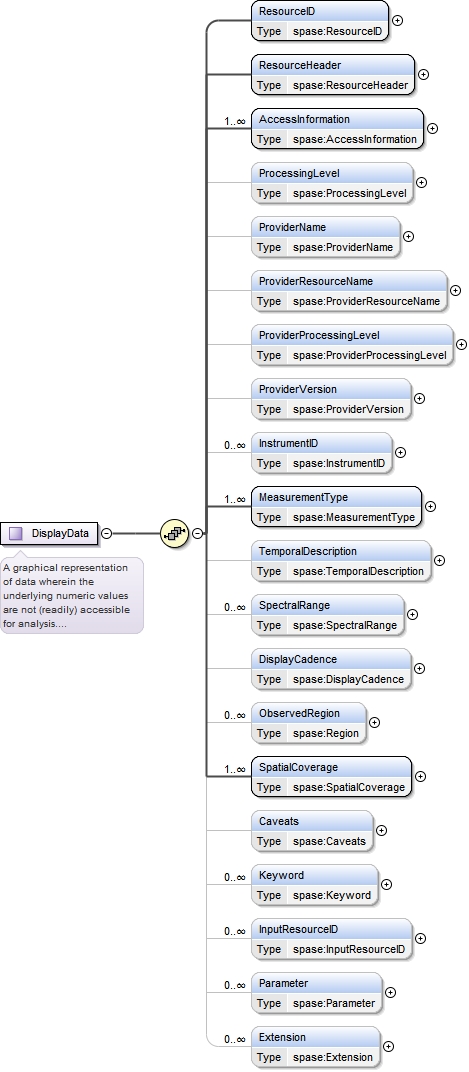Click the spase:InputResourceID type value
This screenshot has width=469, height=1072.
[x=349, y=950]
